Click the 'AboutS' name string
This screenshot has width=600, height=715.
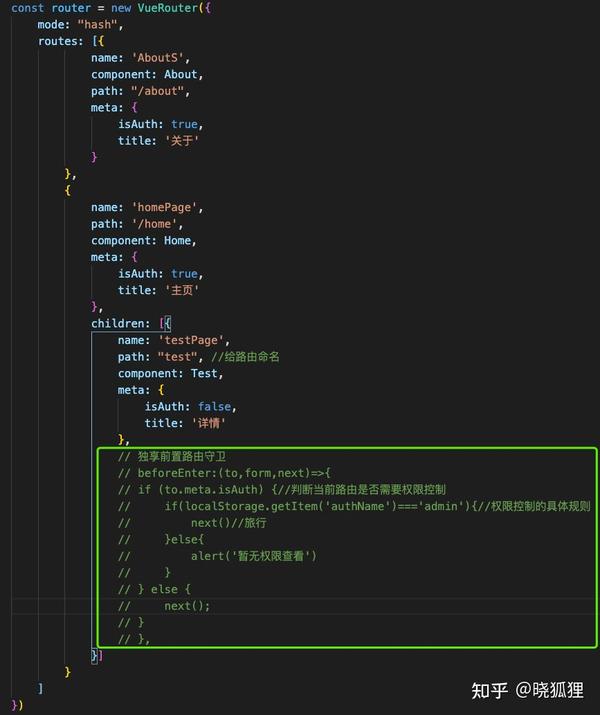[x=157, y=58]
